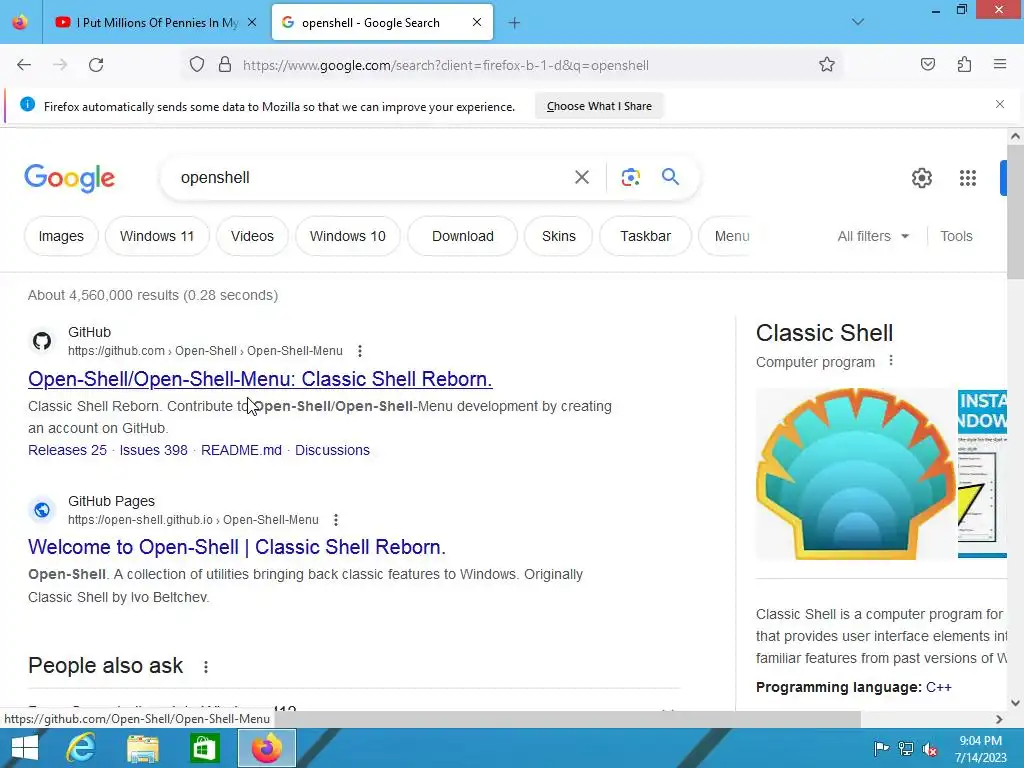Viewport: 1024px width, 768px height.
Task: Filter results by Download
Action: [462, 236]
